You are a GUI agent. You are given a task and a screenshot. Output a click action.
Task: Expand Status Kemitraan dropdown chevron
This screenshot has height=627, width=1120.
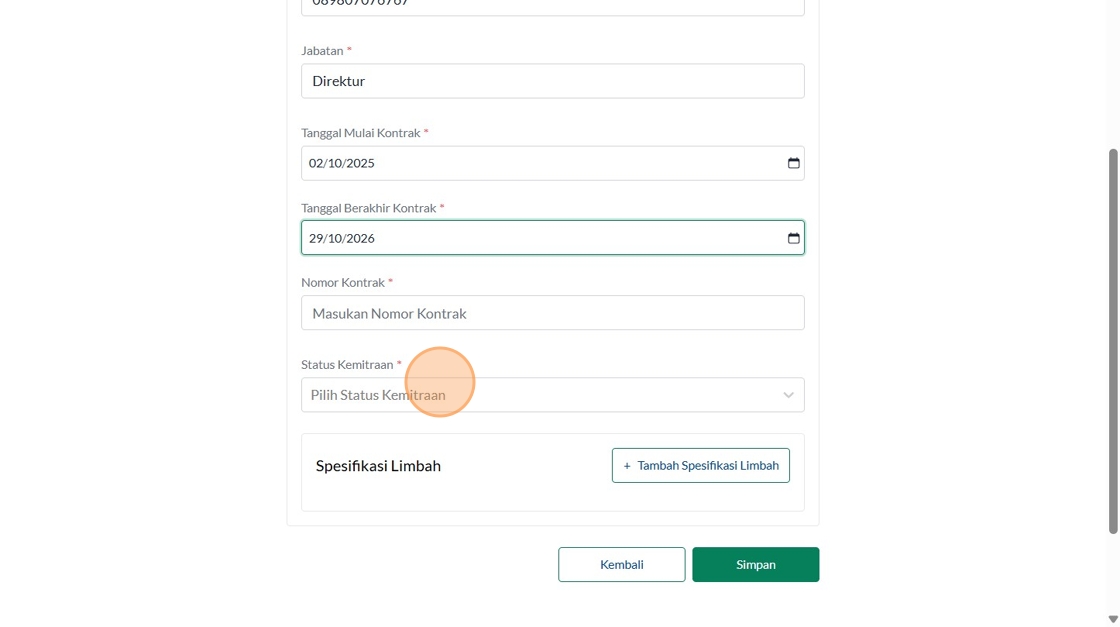[788, 395]
